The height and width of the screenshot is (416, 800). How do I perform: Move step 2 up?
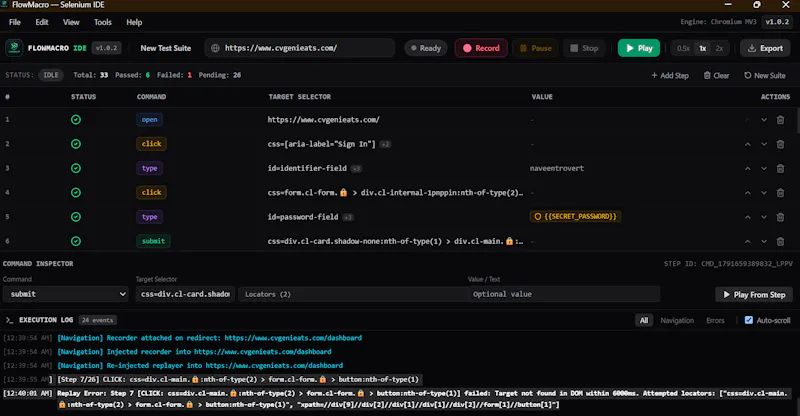[x=747, y=144]
